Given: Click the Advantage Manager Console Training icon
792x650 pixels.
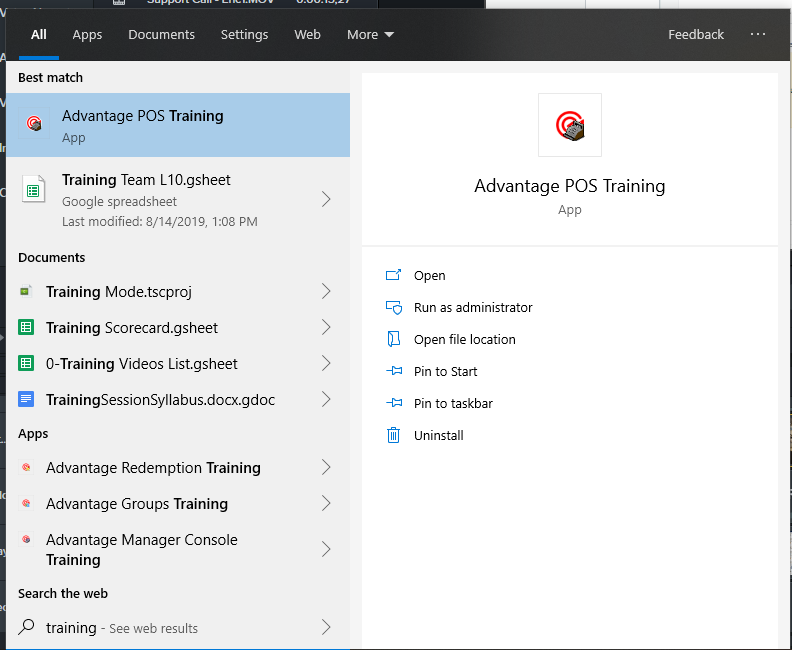Looking at the screenshot, I should click(26, 540).
